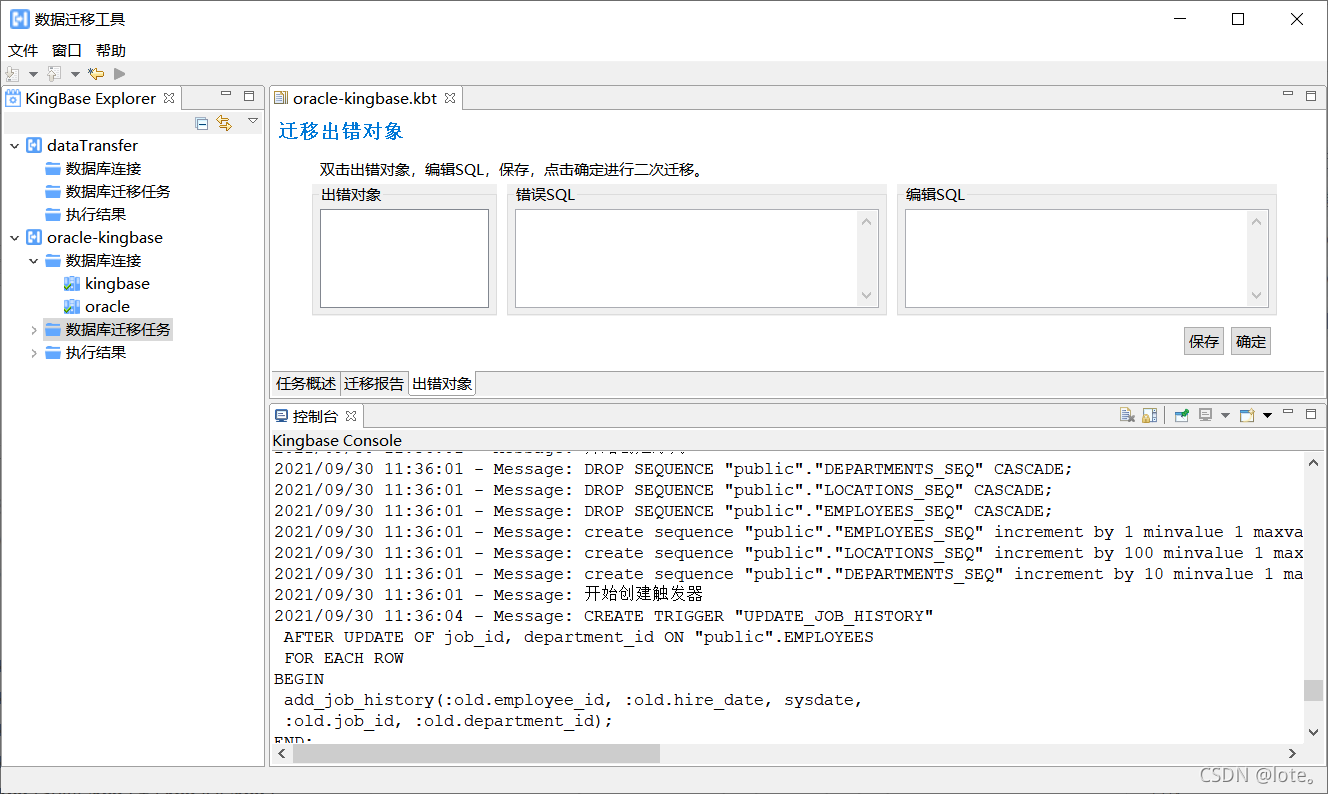Click inside the 出错对象 list box

point(404,258)
